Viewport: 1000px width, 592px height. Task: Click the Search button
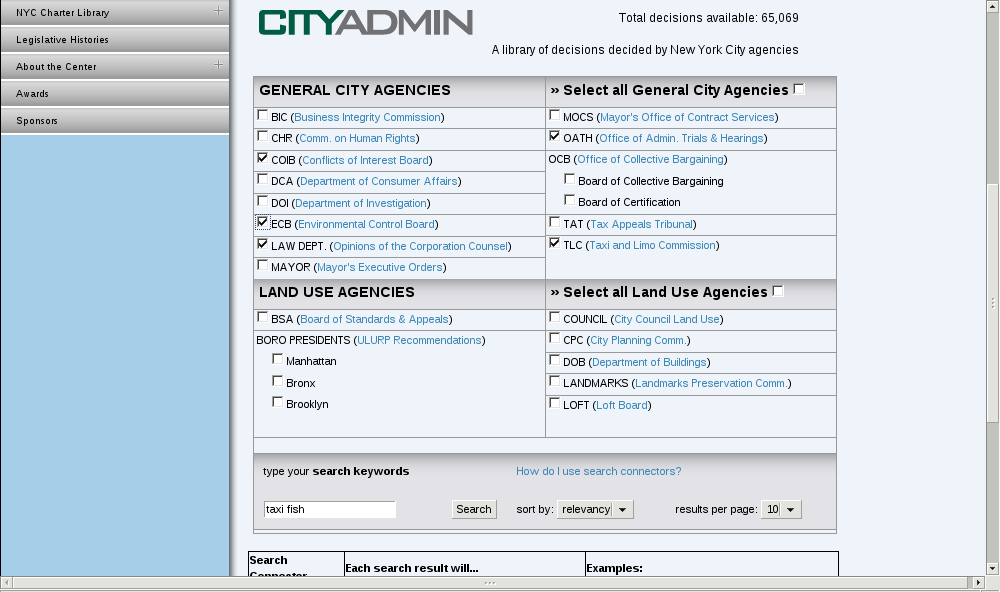(474, 509)
